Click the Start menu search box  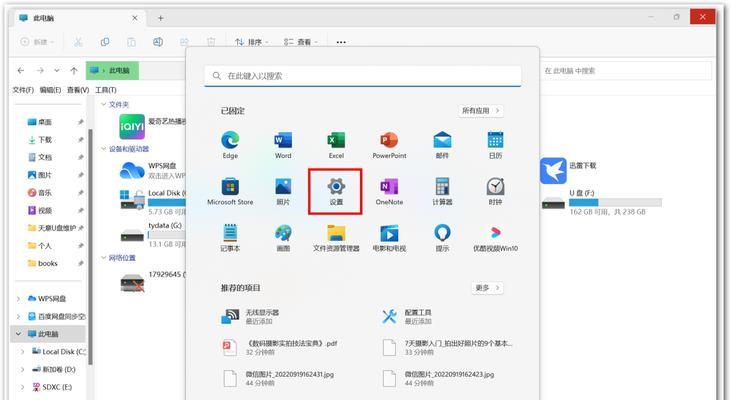coord(362,76)
